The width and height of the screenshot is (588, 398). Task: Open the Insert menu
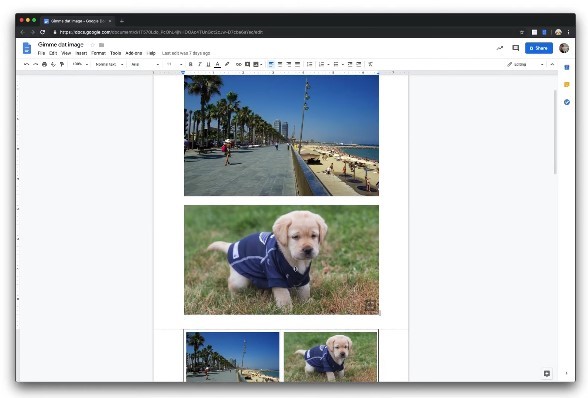pos(81,53)
